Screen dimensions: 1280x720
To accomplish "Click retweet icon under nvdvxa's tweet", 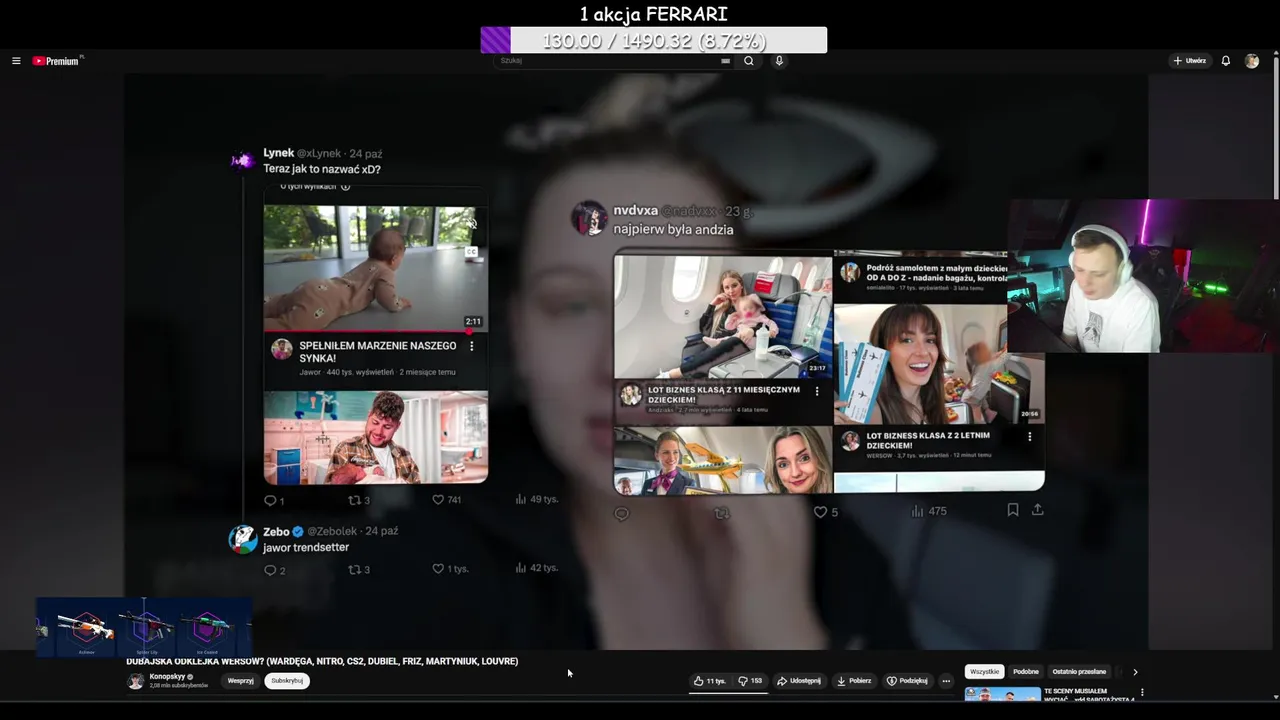I will pyautogui.click(x=722, y=513).
